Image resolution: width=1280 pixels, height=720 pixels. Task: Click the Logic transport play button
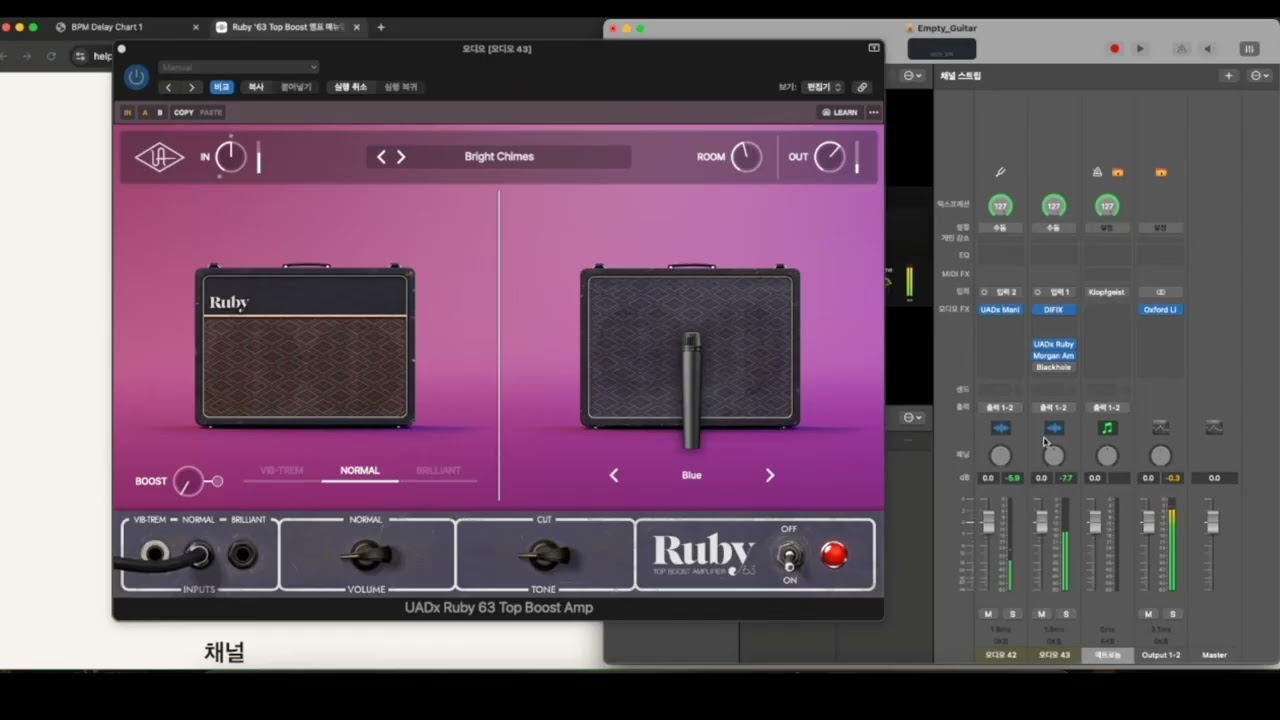click(1139, 48)
